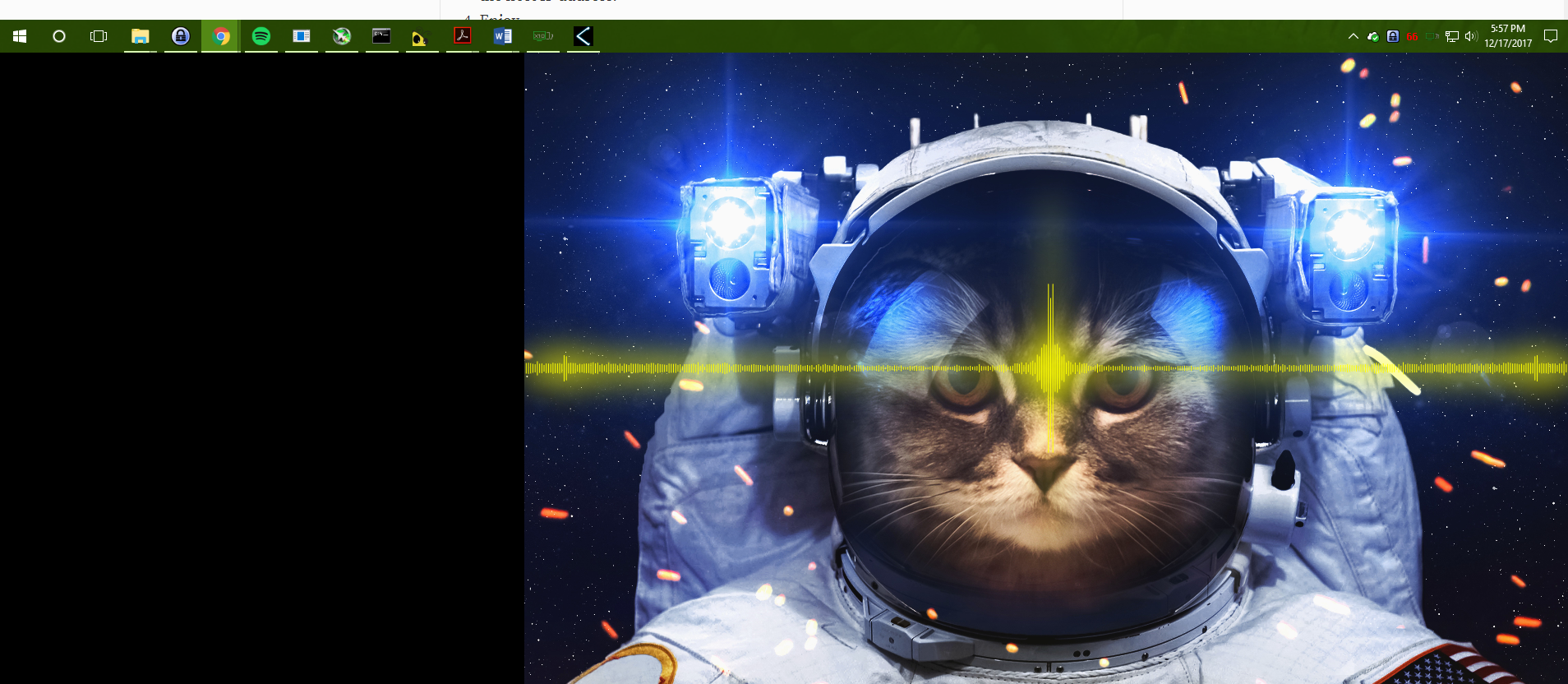This screenshot has width=1568, height=684.
Task: Switch to the Command Prompt window
Action: (382, 36)
